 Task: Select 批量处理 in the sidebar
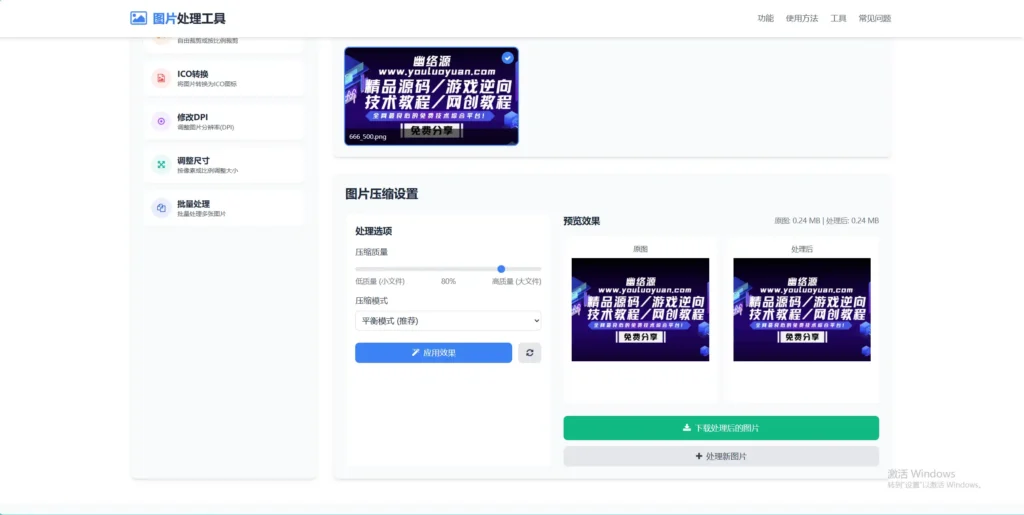pos(224,208)
